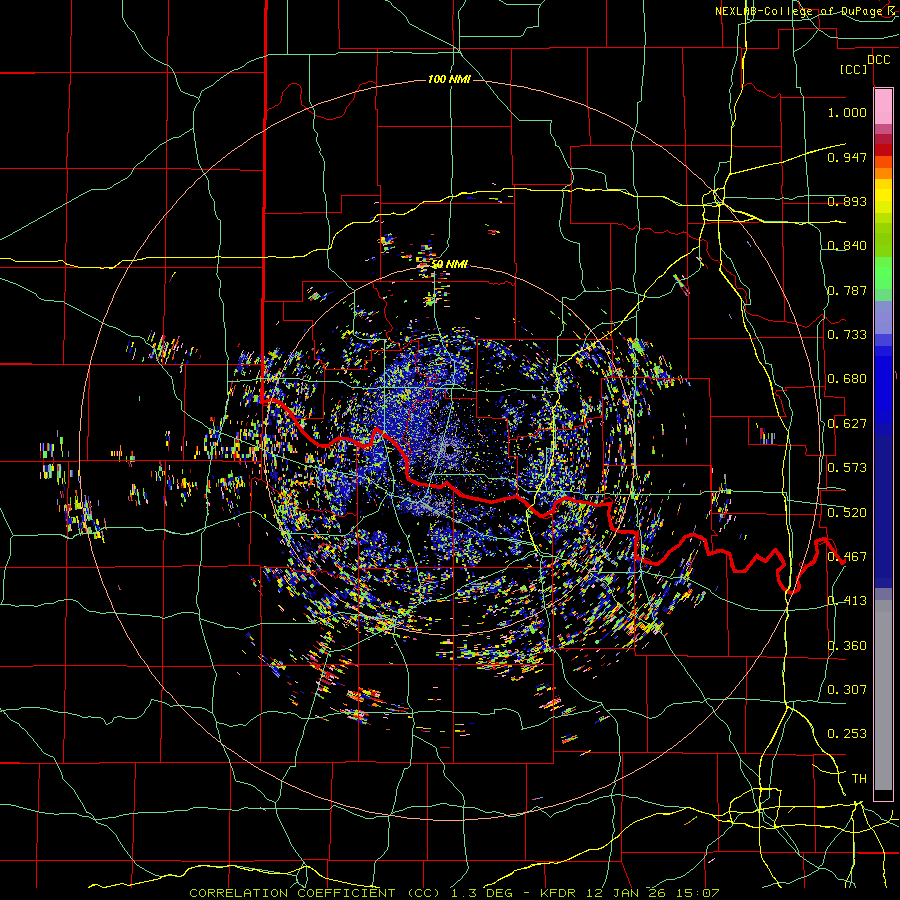Click the 0.573 scale value
The height and width of the screenshot is (900, 900).
[847, 468]
